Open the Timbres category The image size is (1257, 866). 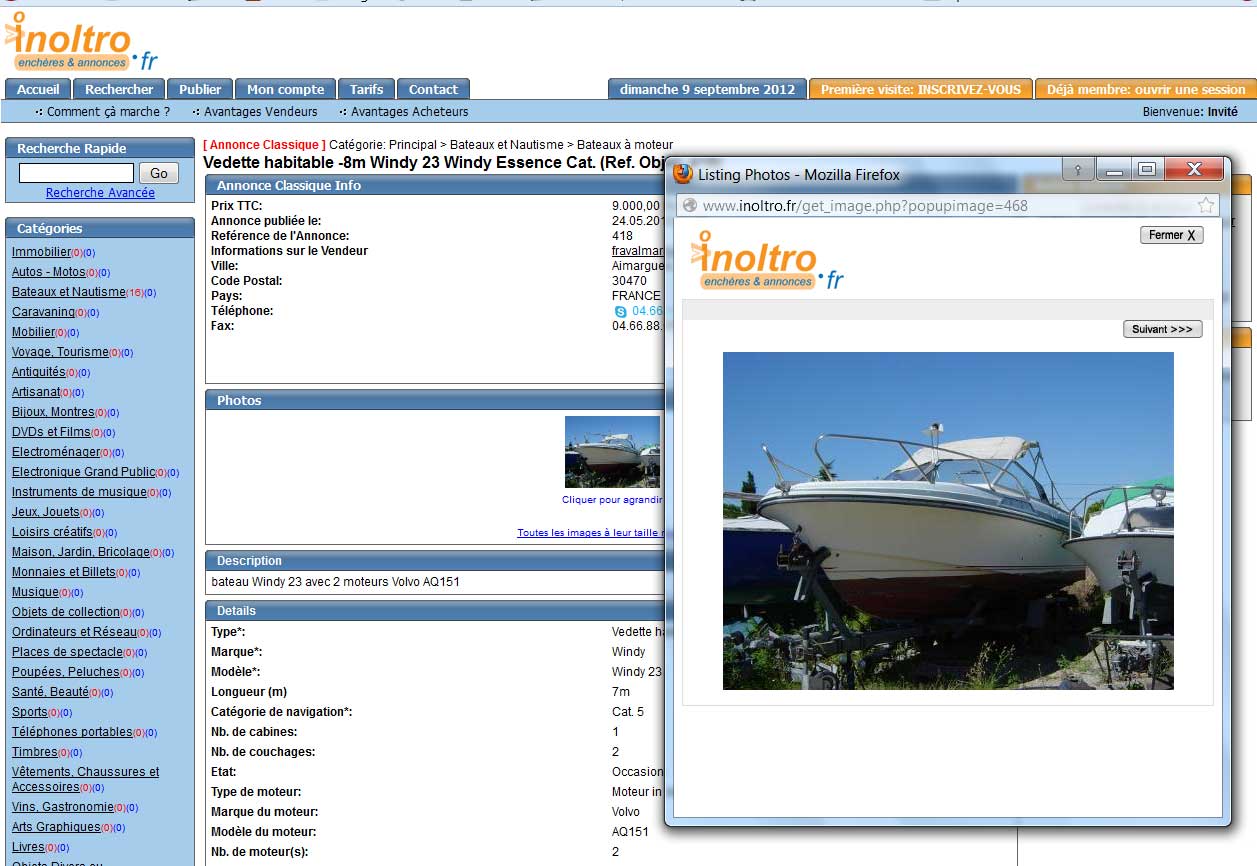(34, 752)
